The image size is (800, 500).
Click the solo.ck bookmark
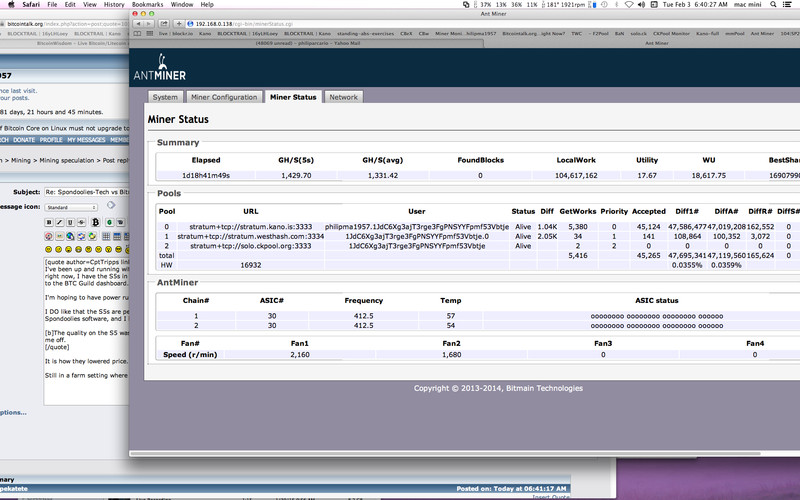click(x=639, y=34)
